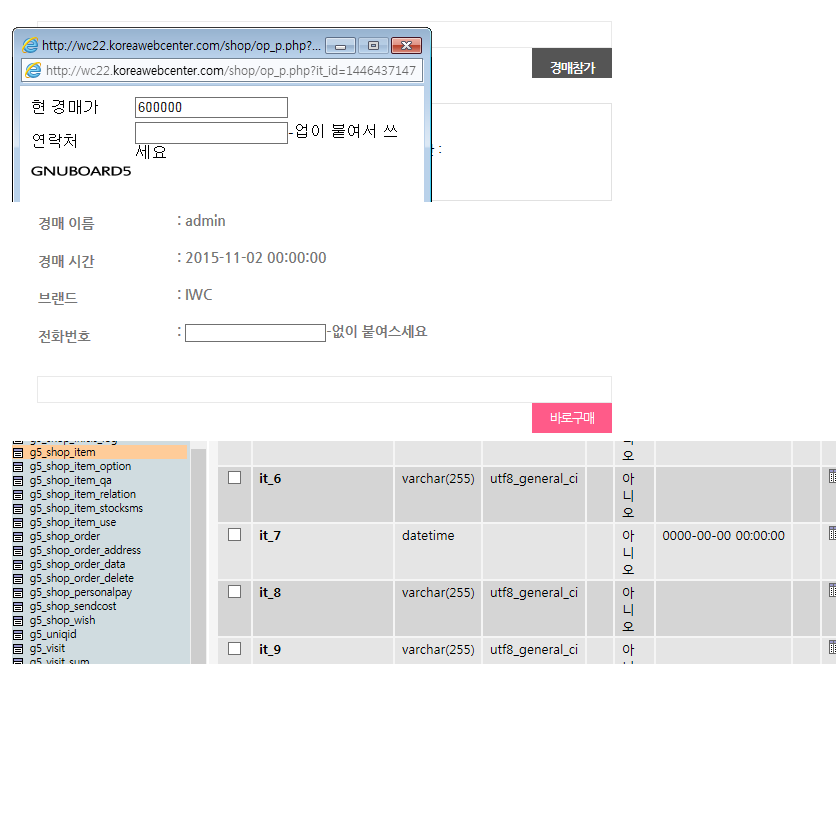Click the empty 연락처 contact field
The image size is (836, 818).
pyautogui.click(x=211, y=134)
